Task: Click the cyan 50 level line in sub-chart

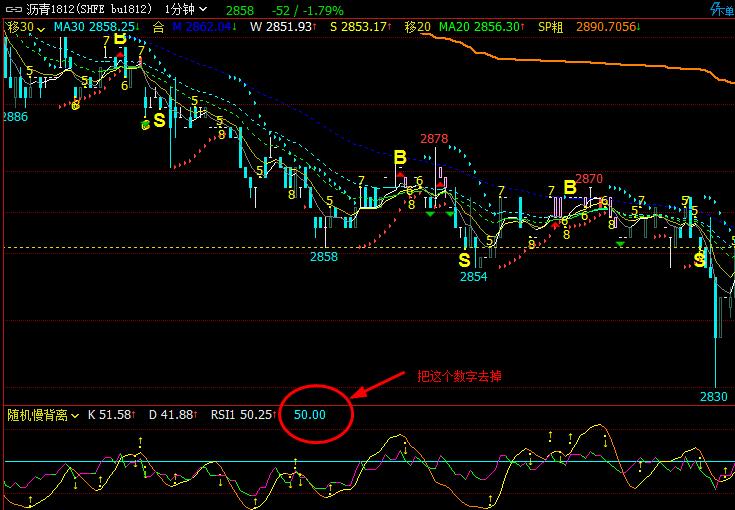Action: point(368,461)
